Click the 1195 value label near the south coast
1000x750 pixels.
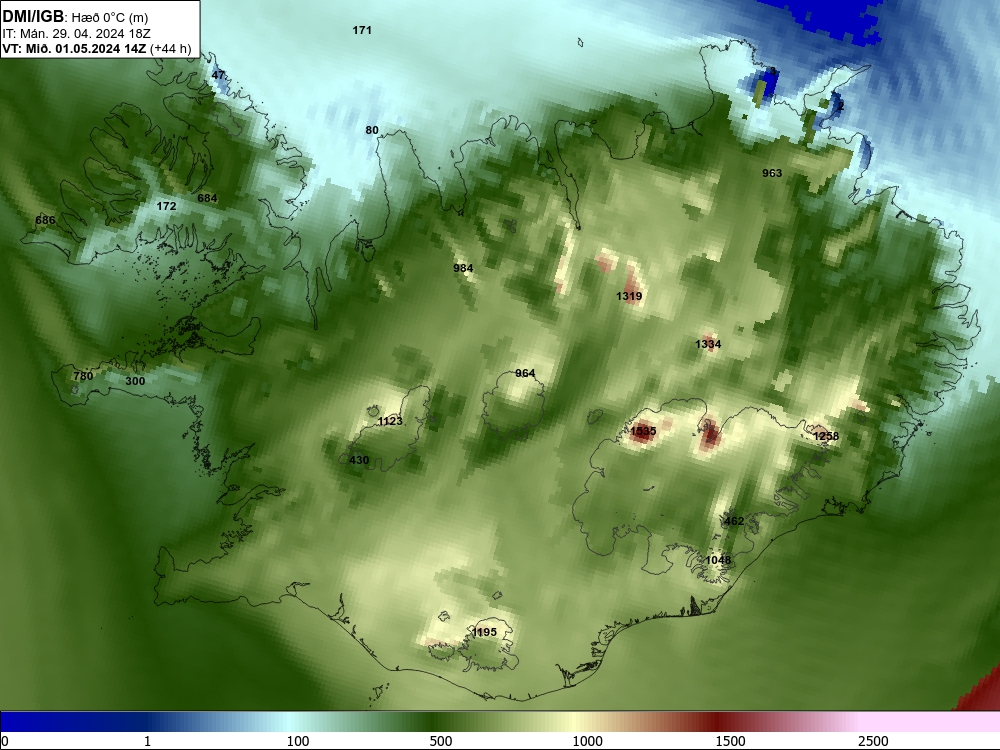pyautogui.click(x=485, y=632)
